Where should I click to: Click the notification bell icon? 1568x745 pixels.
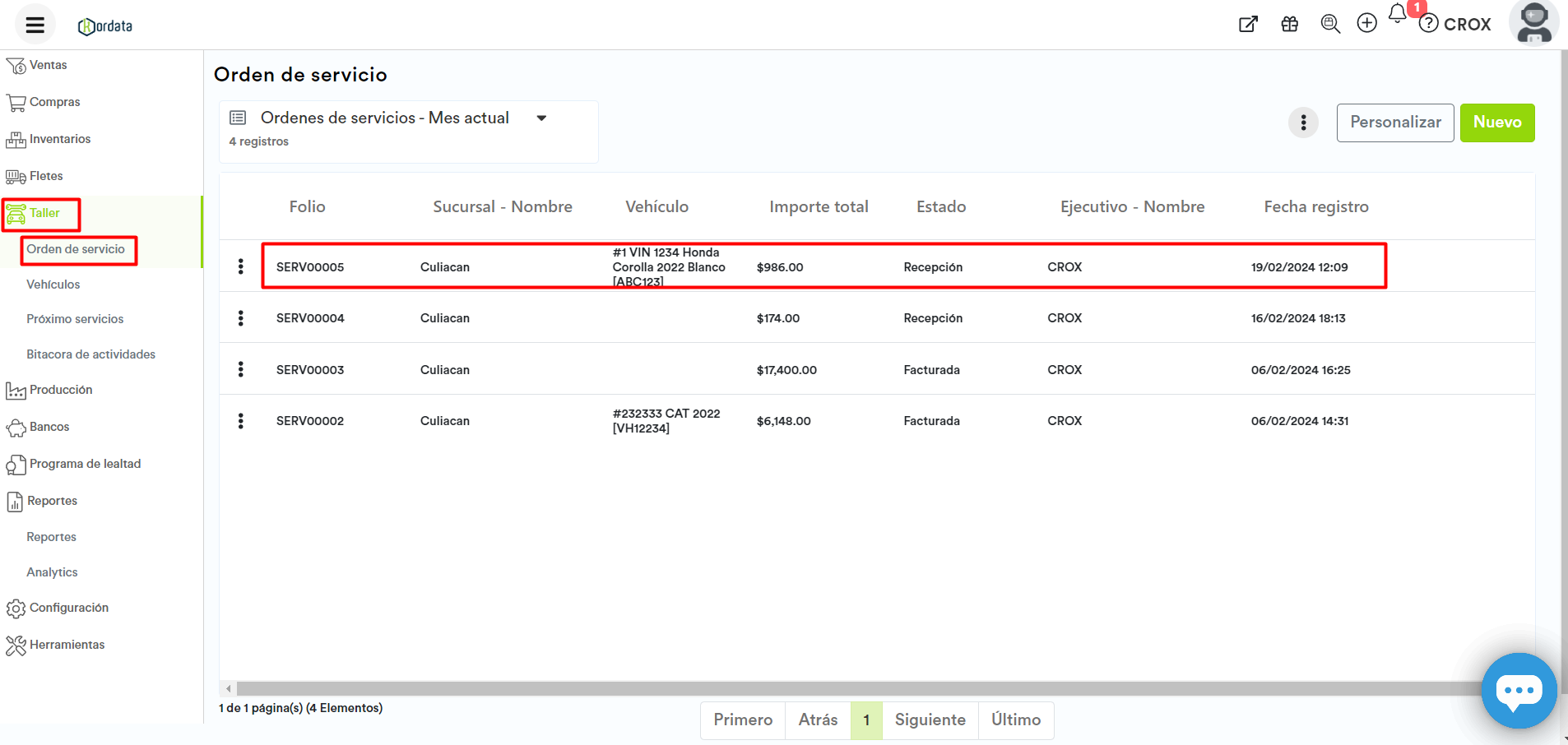(x=1397, y=14)
